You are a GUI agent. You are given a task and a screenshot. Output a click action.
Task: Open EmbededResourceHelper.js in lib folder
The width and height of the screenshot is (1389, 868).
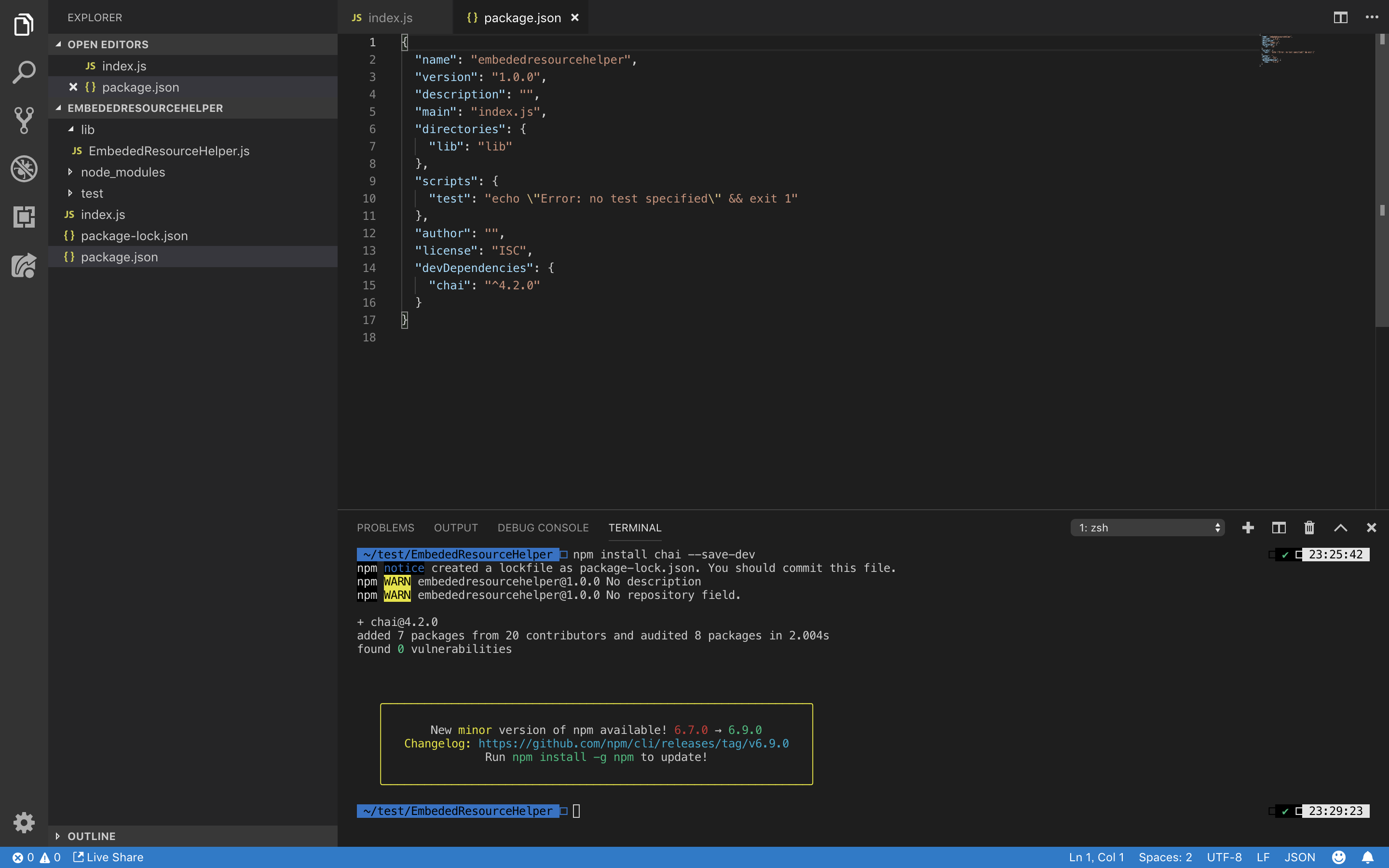tap(193, 151)
